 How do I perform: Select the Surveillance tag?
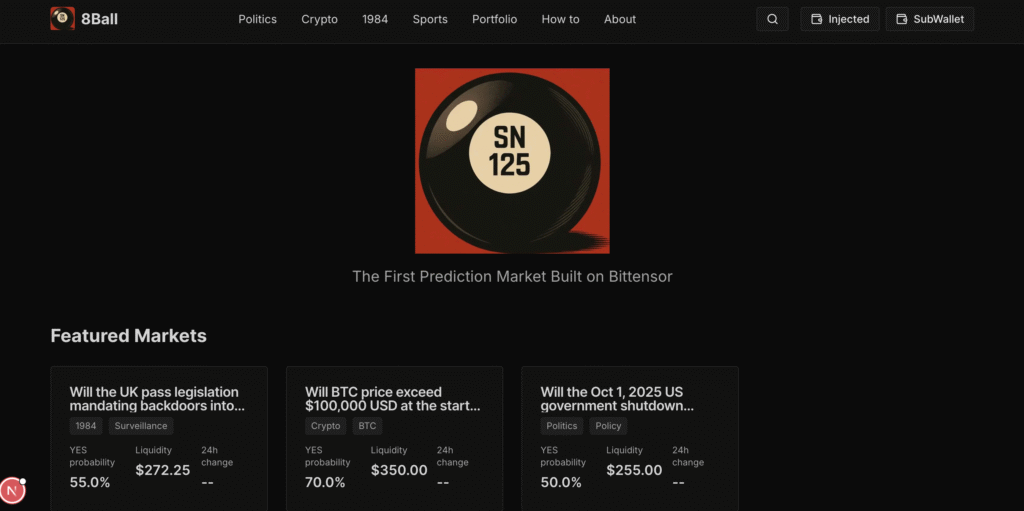(x=141, y=426)
